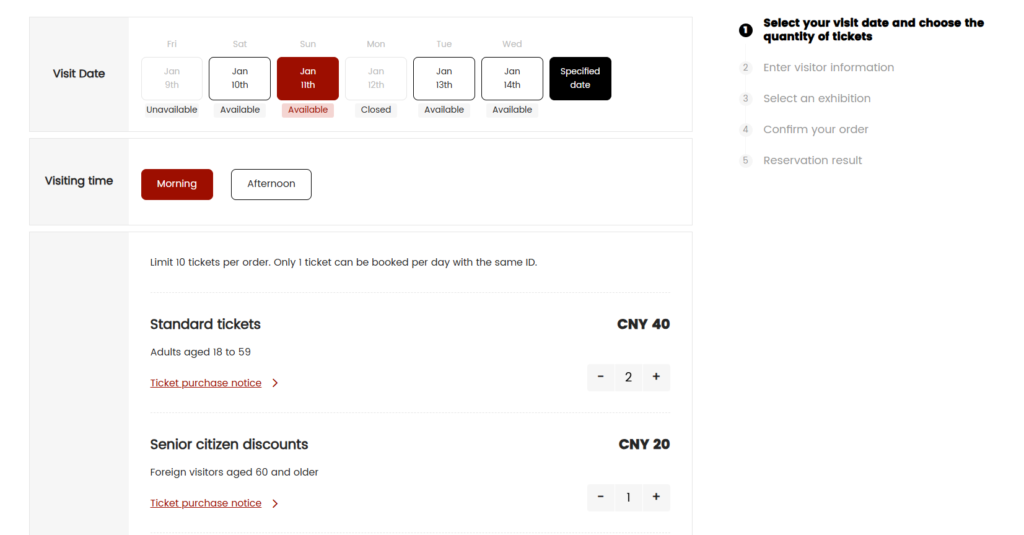The height and width of the screenshot is (535, 1024).
Task: Increase Senior citizen tickets with plus
Action: tap(656, 497)
